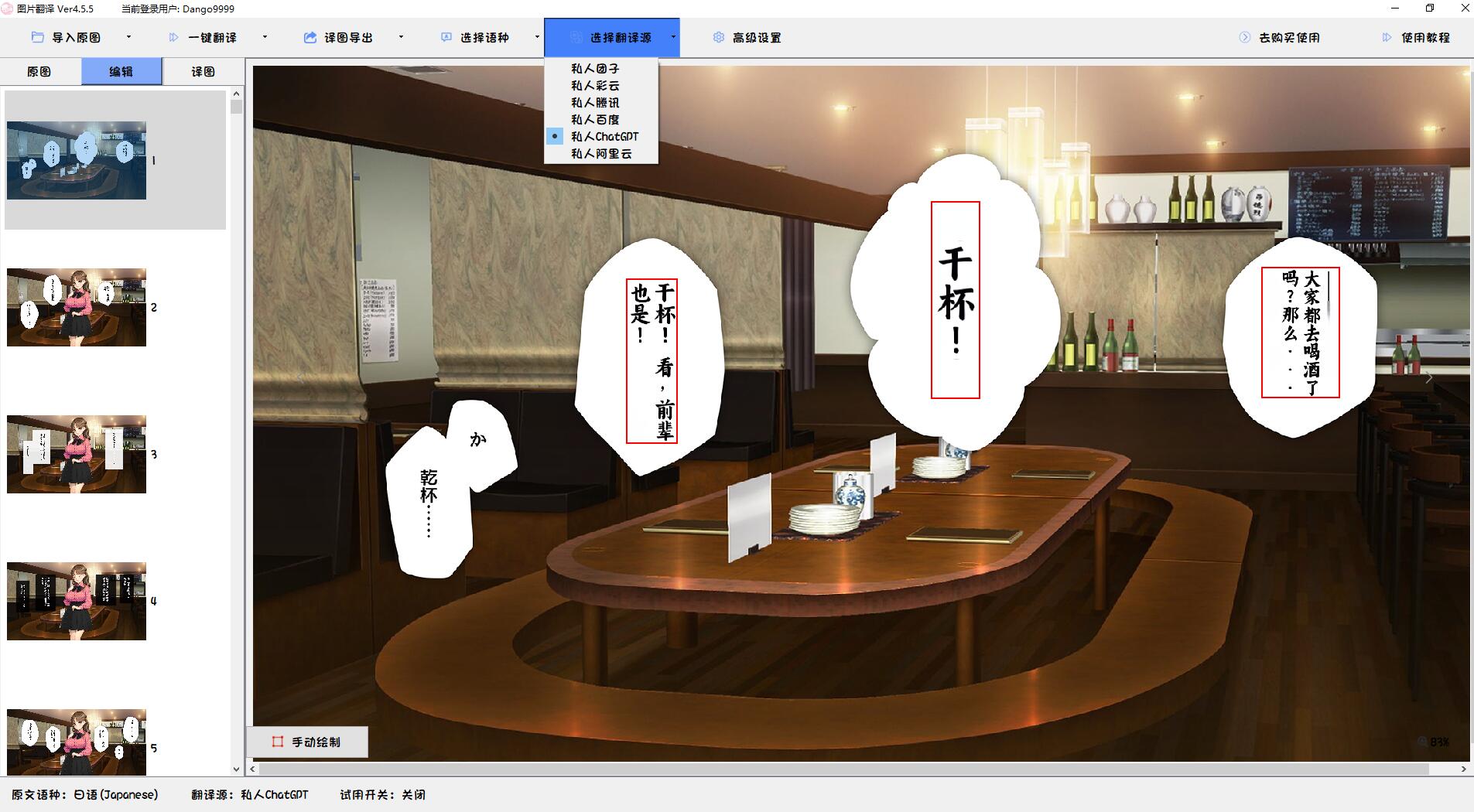The width and height of the screenshot is (1474, 812).
Task: Click the 试用开关: 关闭 status text
Action: 382,794
